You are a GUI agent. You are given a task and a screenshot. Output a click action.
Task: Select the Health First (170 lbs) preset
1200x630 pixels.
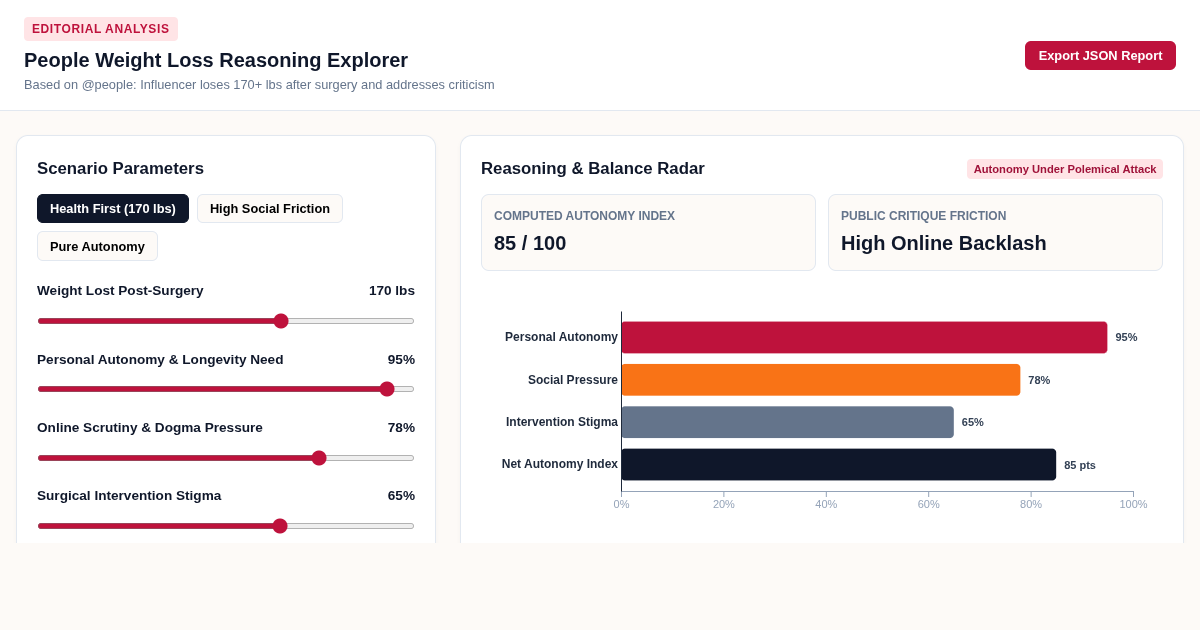point(113,208)
